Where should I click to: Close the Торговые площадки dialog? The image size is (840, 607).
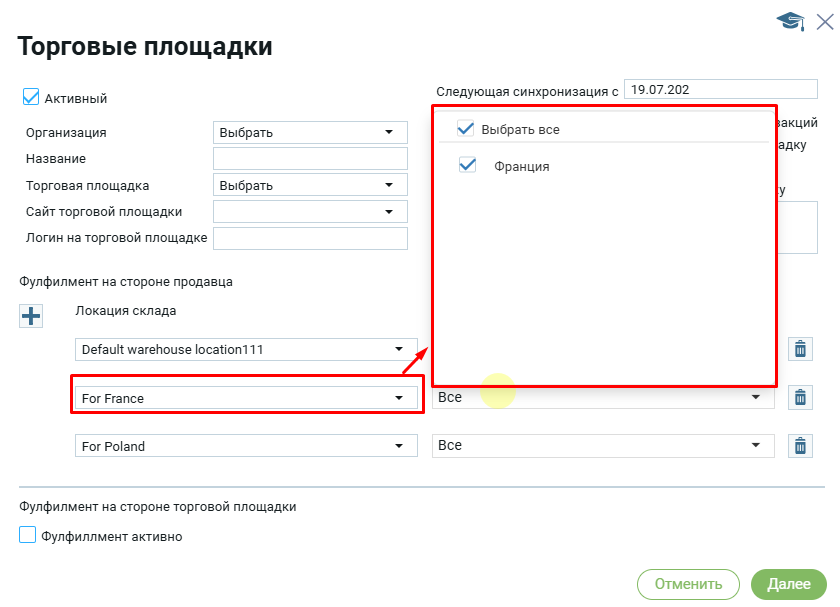click(826, 21)
